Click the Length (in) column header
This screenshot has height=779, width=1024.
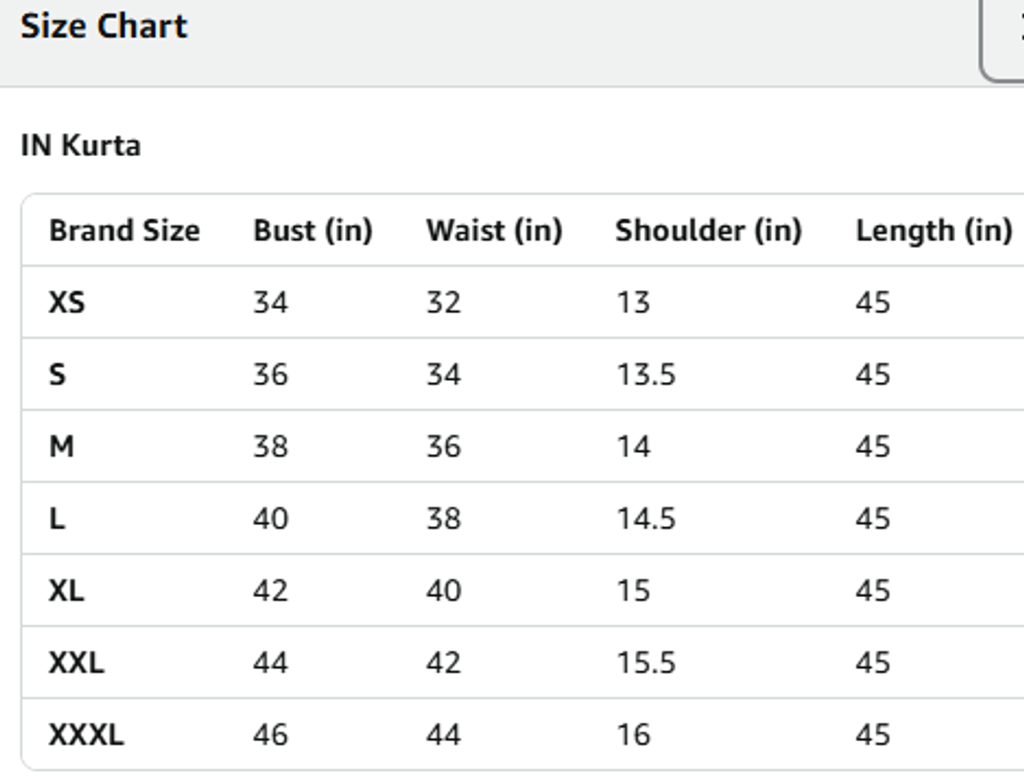pos(934,231)
